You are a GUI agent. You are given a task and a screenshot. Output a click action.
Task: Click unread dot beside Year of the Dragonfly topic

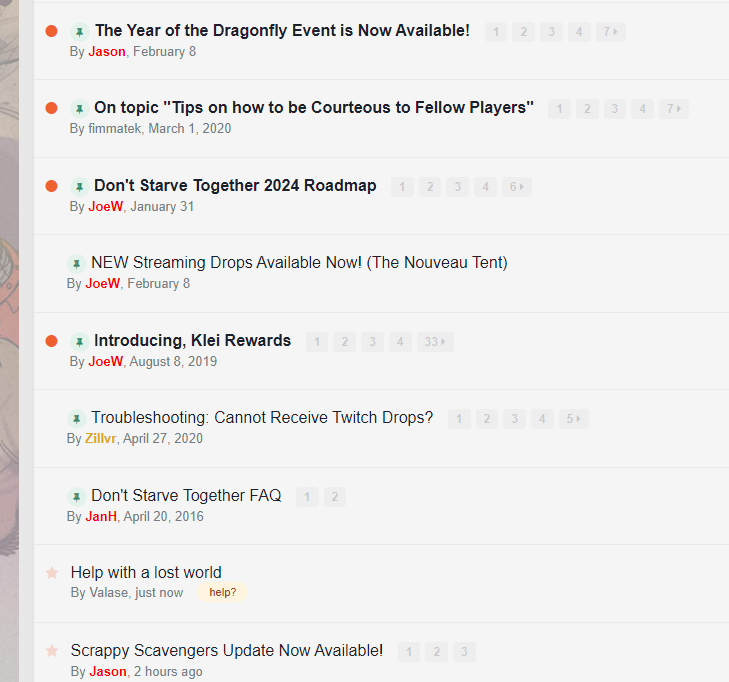point(52,32)
